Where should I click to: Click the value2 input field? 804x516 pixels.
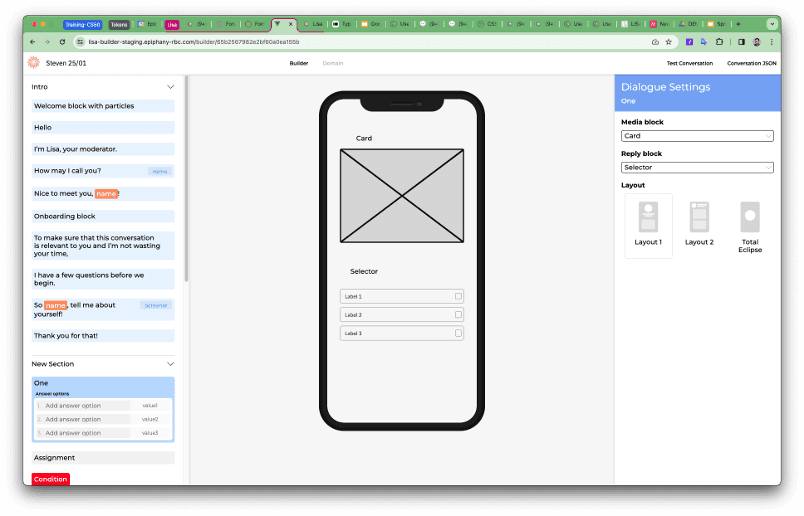[x=150, y=419]
